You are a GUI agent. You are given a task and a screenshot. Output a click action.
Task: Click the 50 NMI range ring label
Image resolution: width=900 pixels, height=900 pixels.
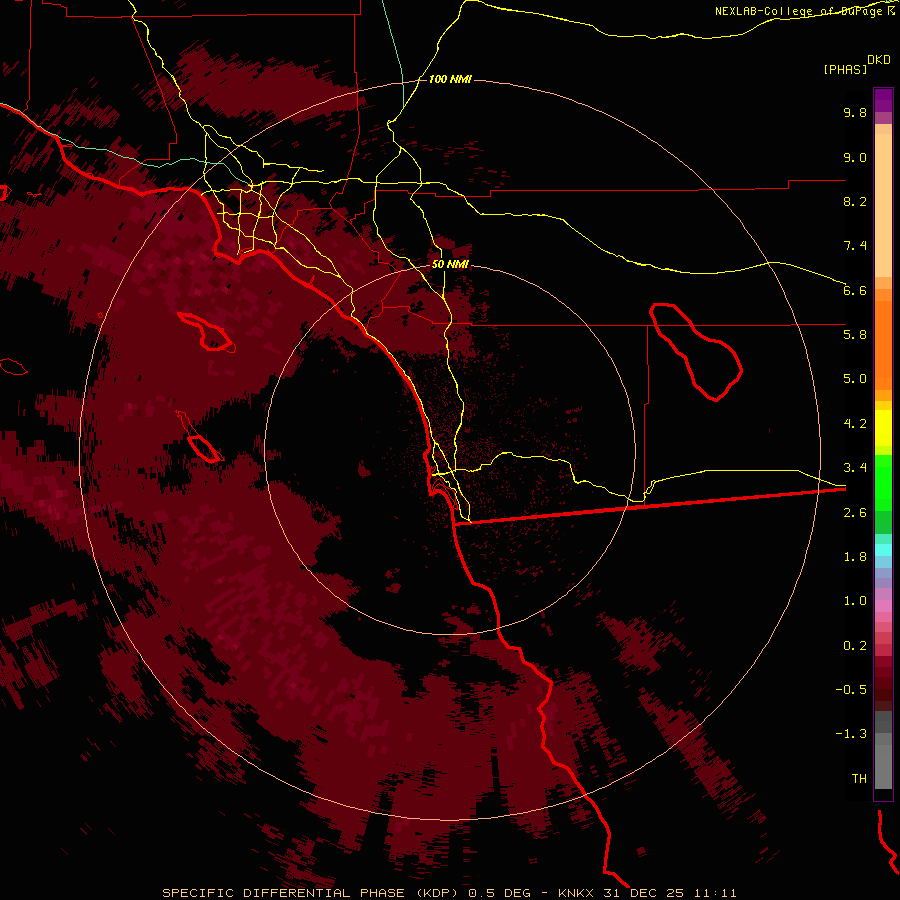(450, 265)
